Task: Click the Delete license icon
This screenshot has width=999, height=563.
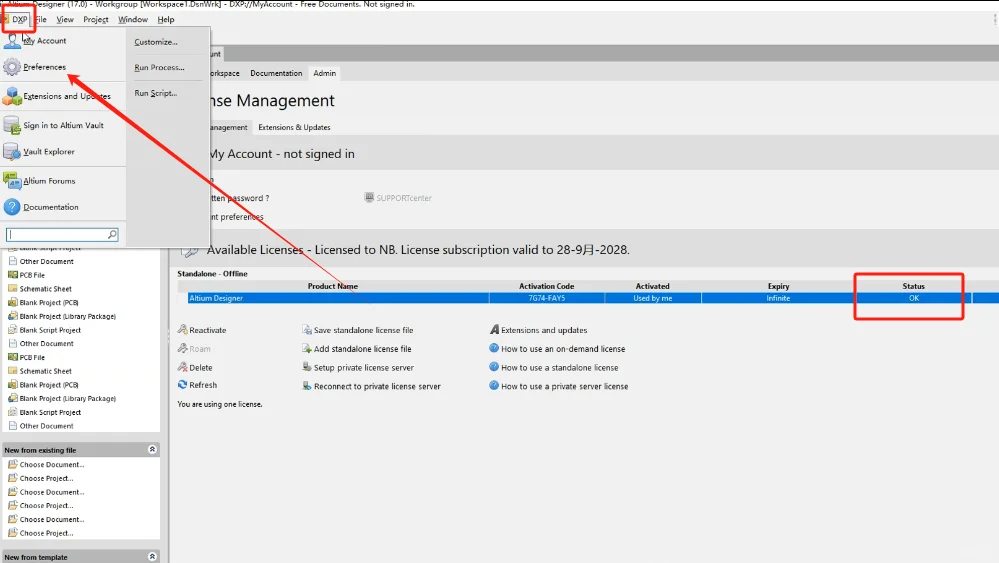Action: 182,367
